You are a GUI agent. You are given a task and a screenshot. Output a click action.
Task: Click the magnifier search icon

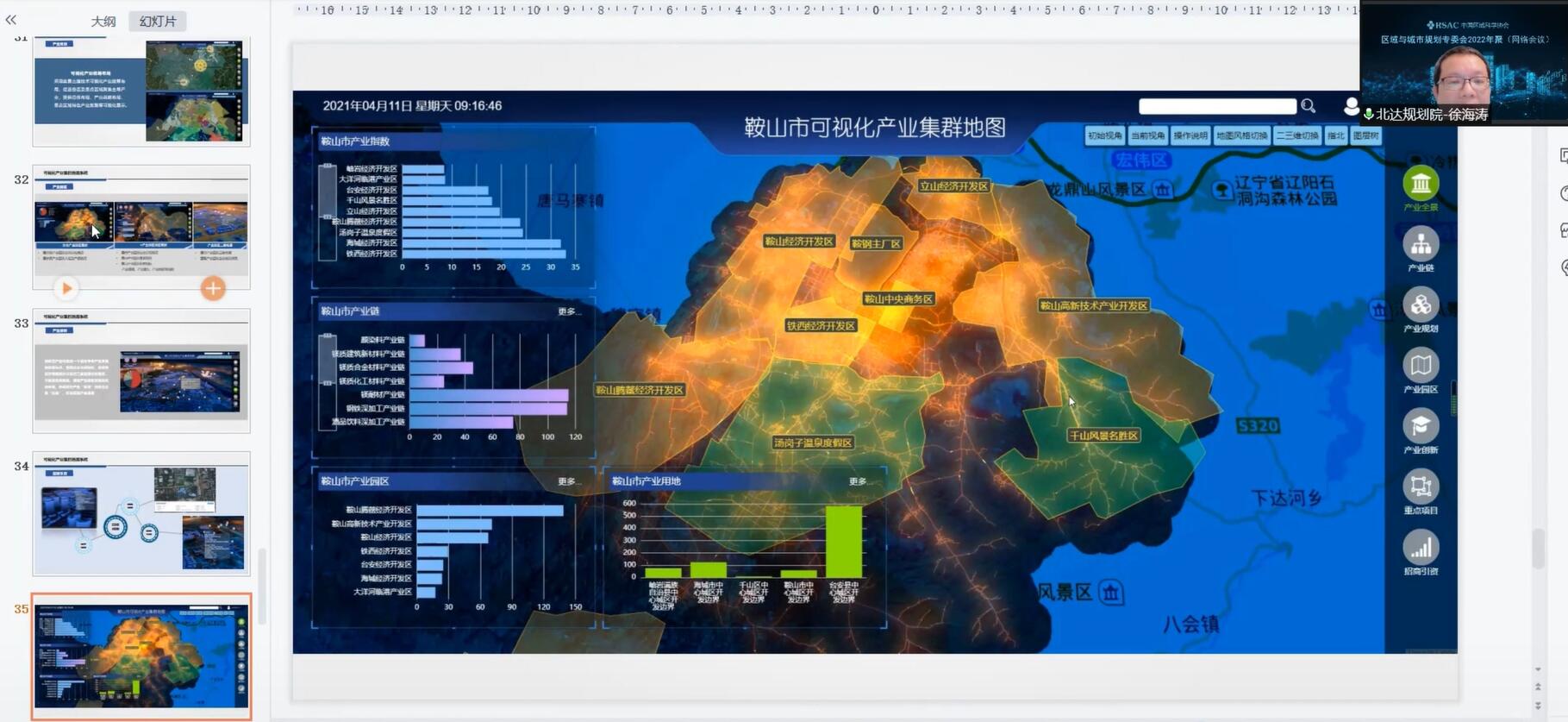pyautogui.click(x=1308, y=106)
